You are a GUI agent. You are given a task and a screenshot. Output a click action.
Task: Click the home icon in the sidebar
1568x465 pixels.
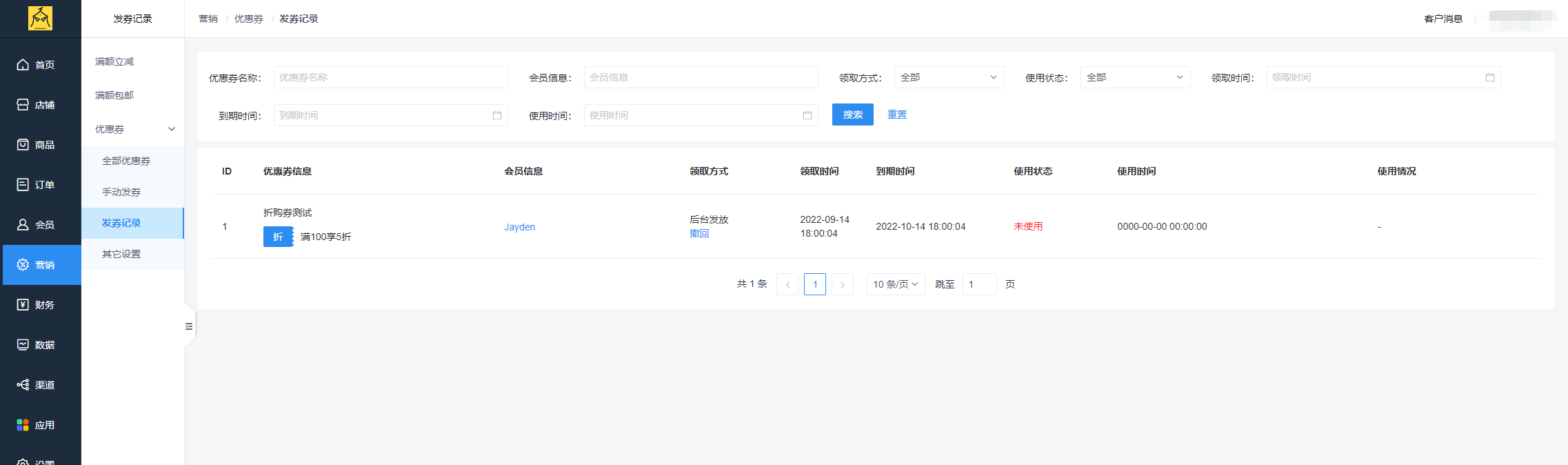tap(23, 65)
